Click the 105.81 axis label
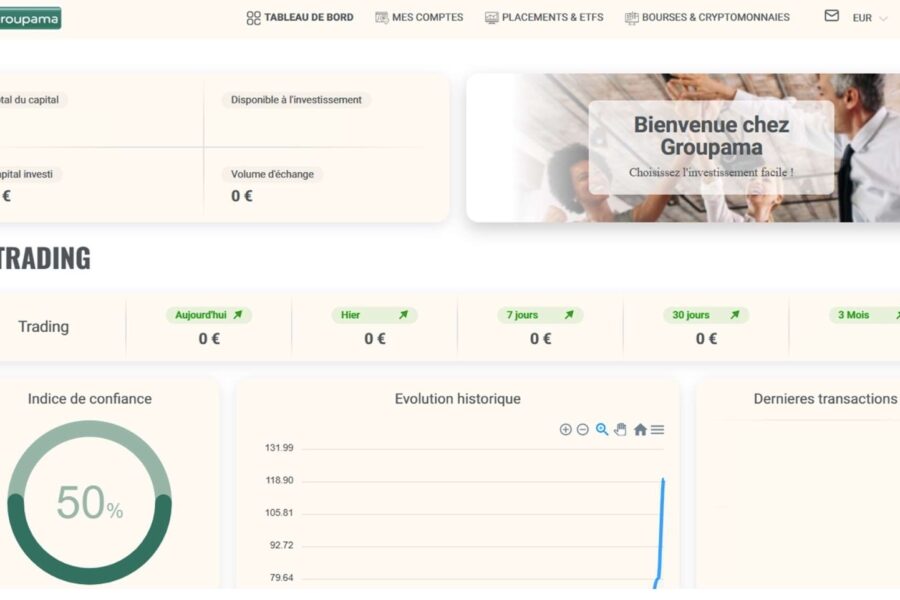900x600 pixels. click(279, 513)
